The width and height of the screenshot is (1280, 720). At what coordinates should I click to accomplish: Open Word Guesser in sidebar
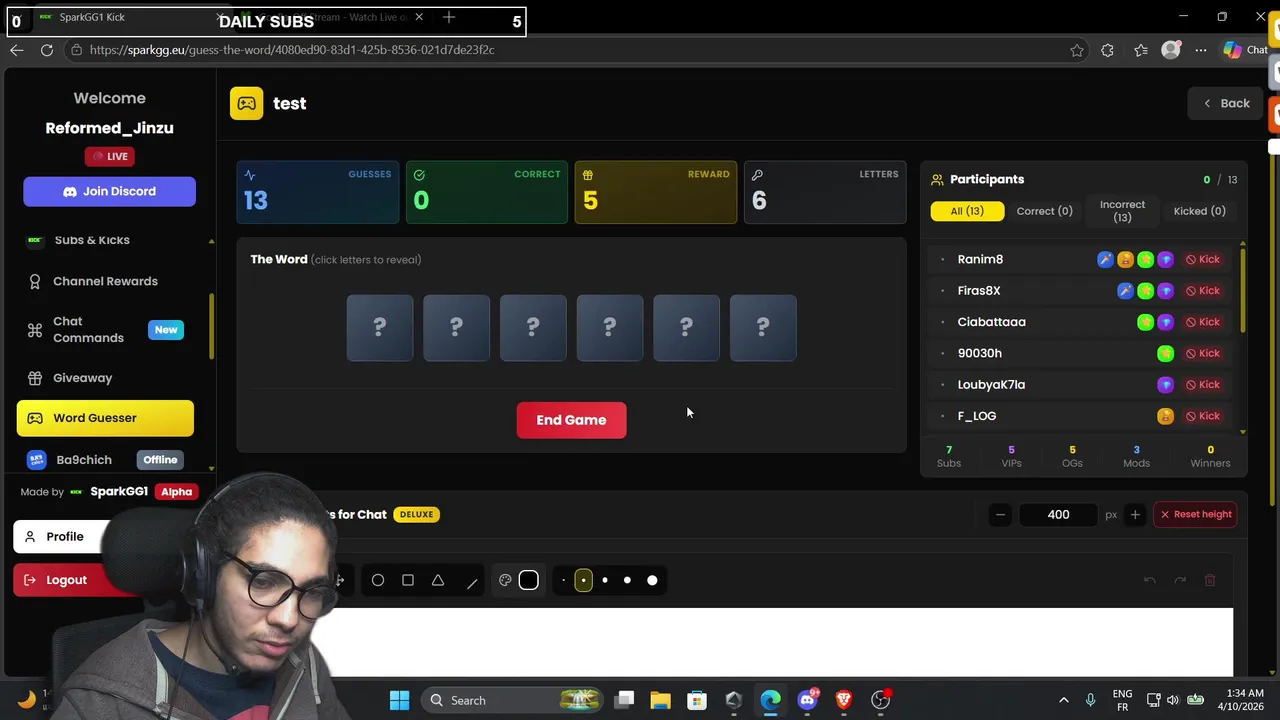click(x=105, y=418)
